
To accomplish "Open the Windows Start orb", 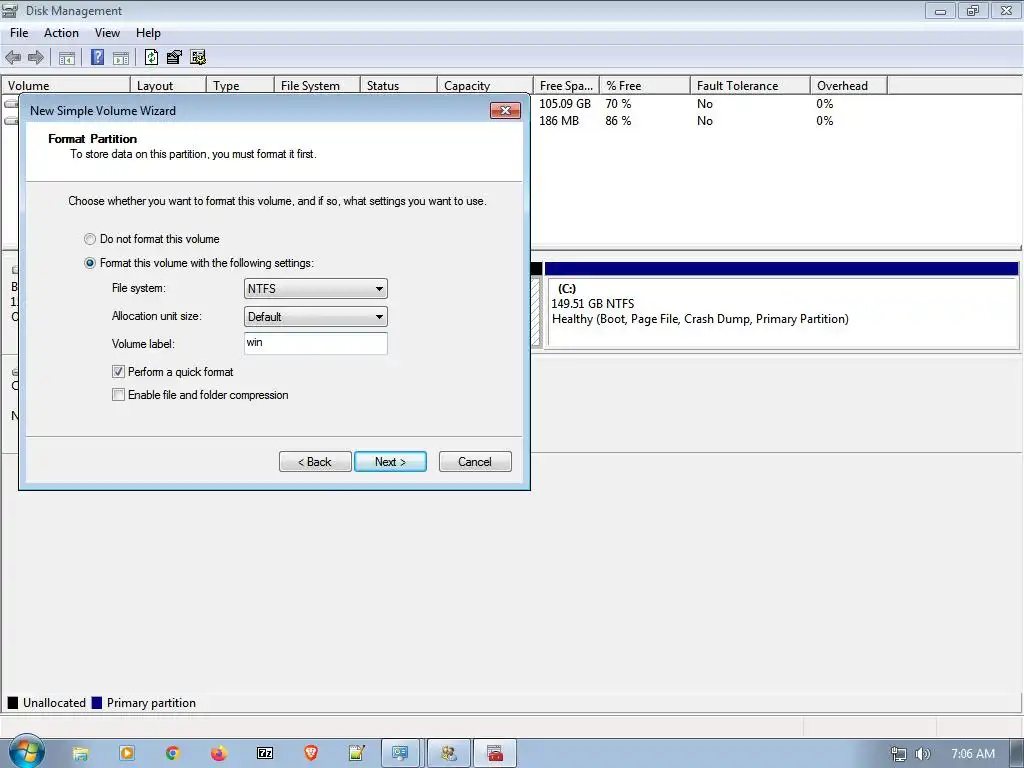I will click(26, 752).
